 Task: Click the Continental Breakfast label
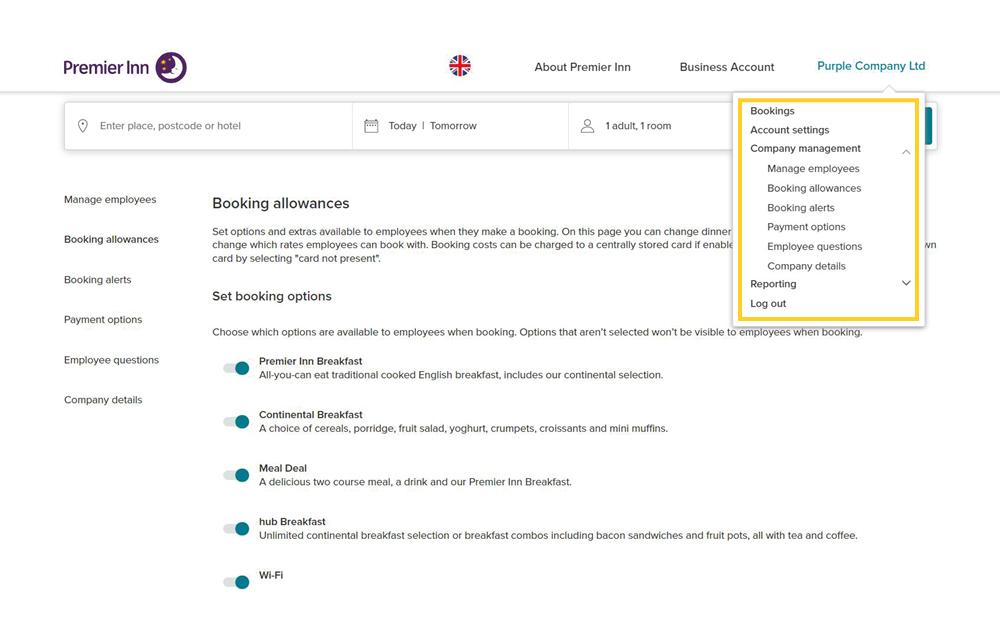pyautogui.click(x=311, y=415)
